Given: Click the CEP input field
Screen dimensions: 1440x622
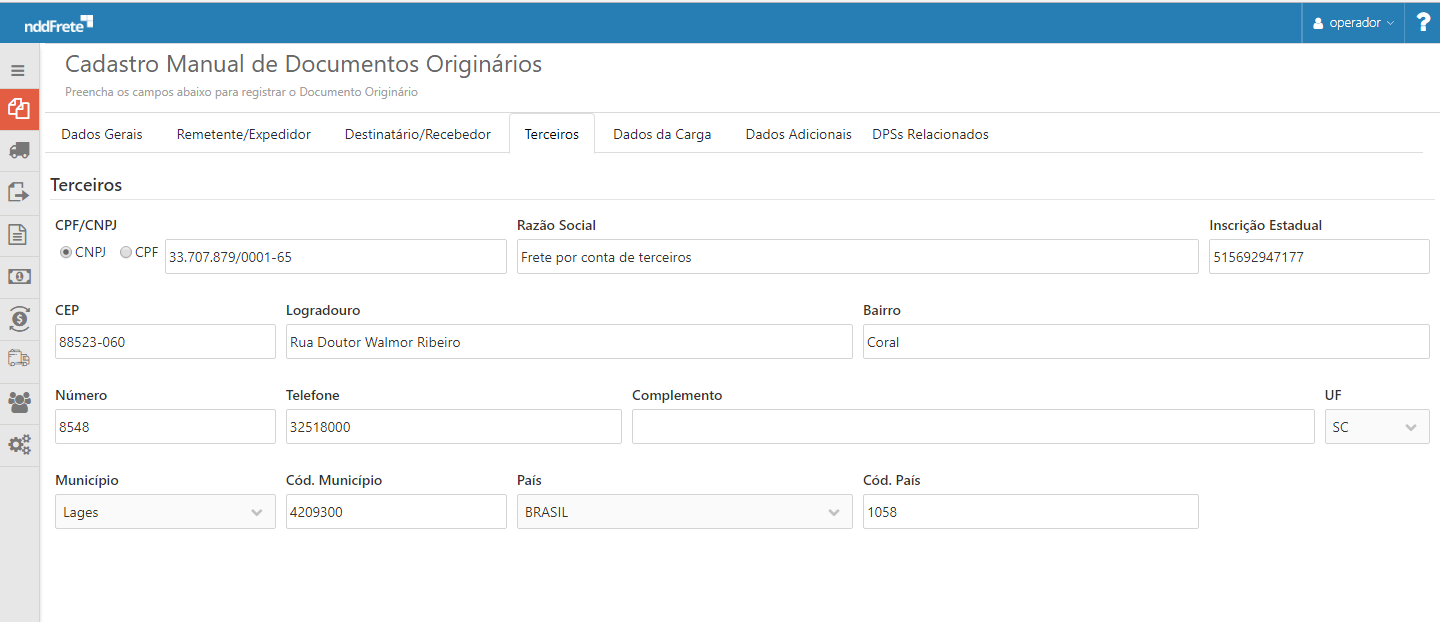Looking at the screenshot, I should pyautogui.click(x=165, y=342).
